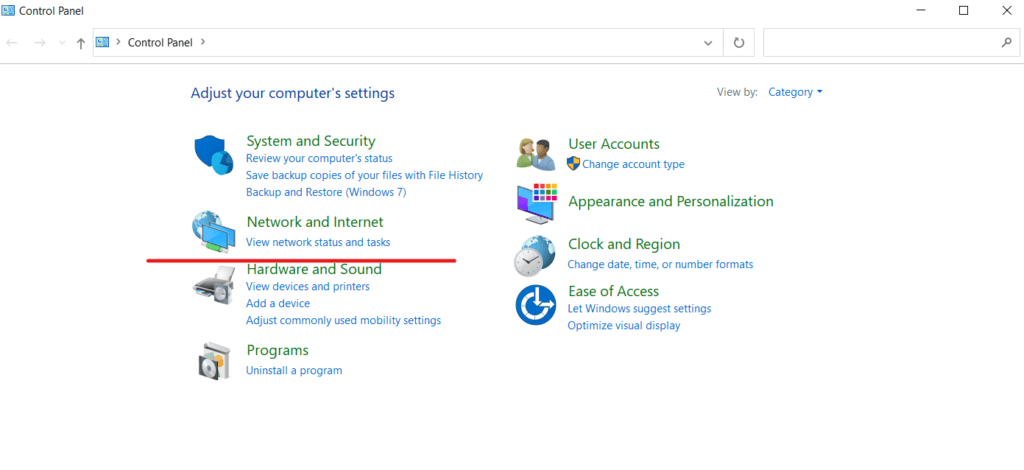This screenshot has width=1024, height=470.
Task: Open the Clock and Region clock icon
Action: [534, 255]
